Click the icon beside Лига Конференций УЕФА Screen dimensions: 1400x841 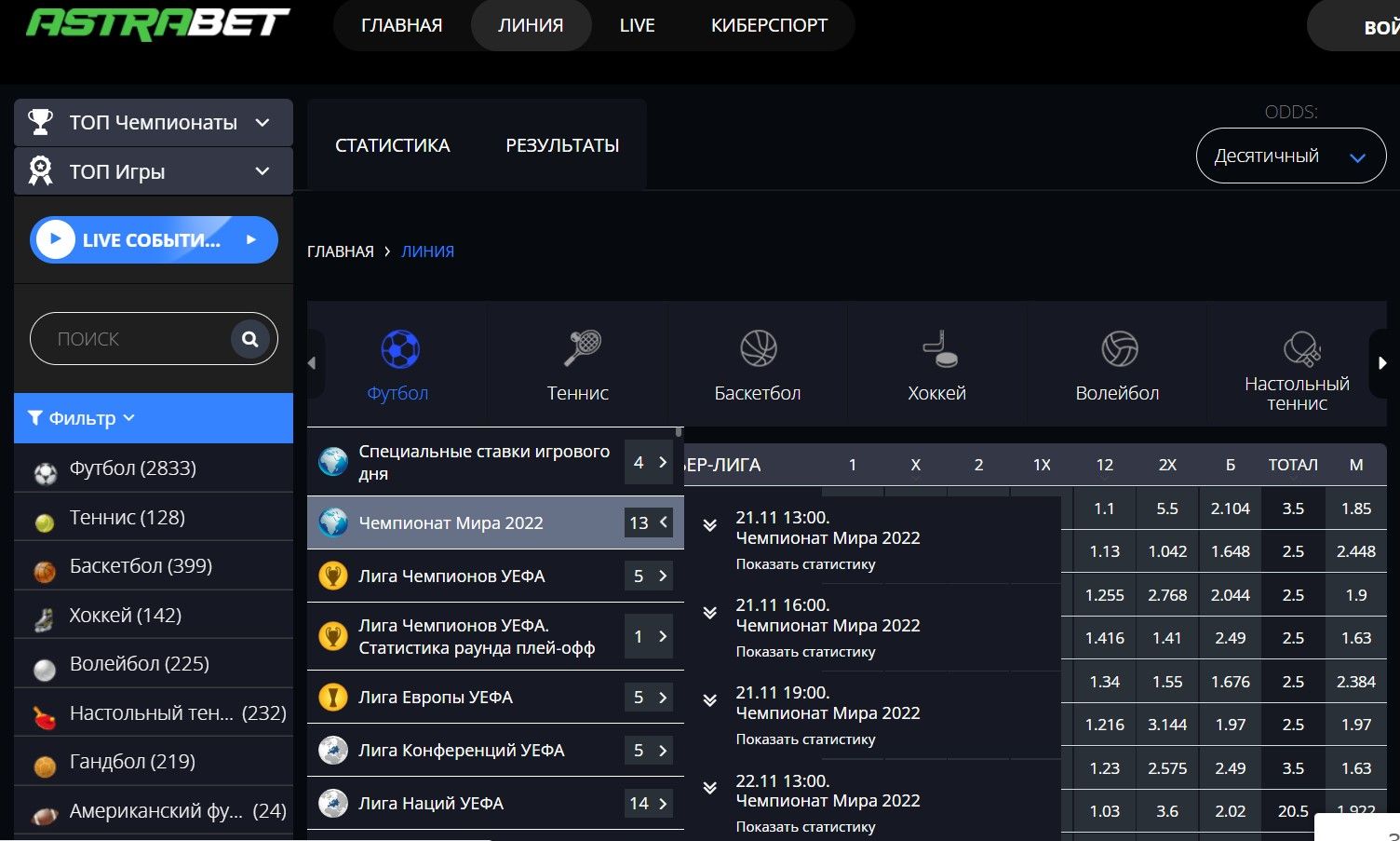pyautogui.click(x=333, y=750)
